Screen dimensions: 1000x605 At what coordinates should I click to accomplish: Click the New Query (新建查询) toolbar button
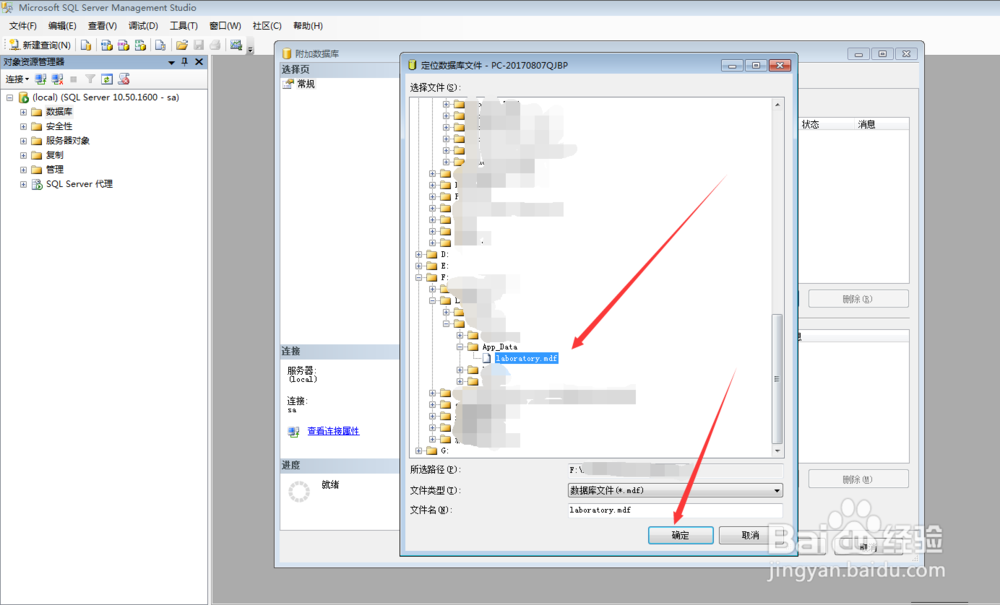pyautogui.click(x=40, y=45)
